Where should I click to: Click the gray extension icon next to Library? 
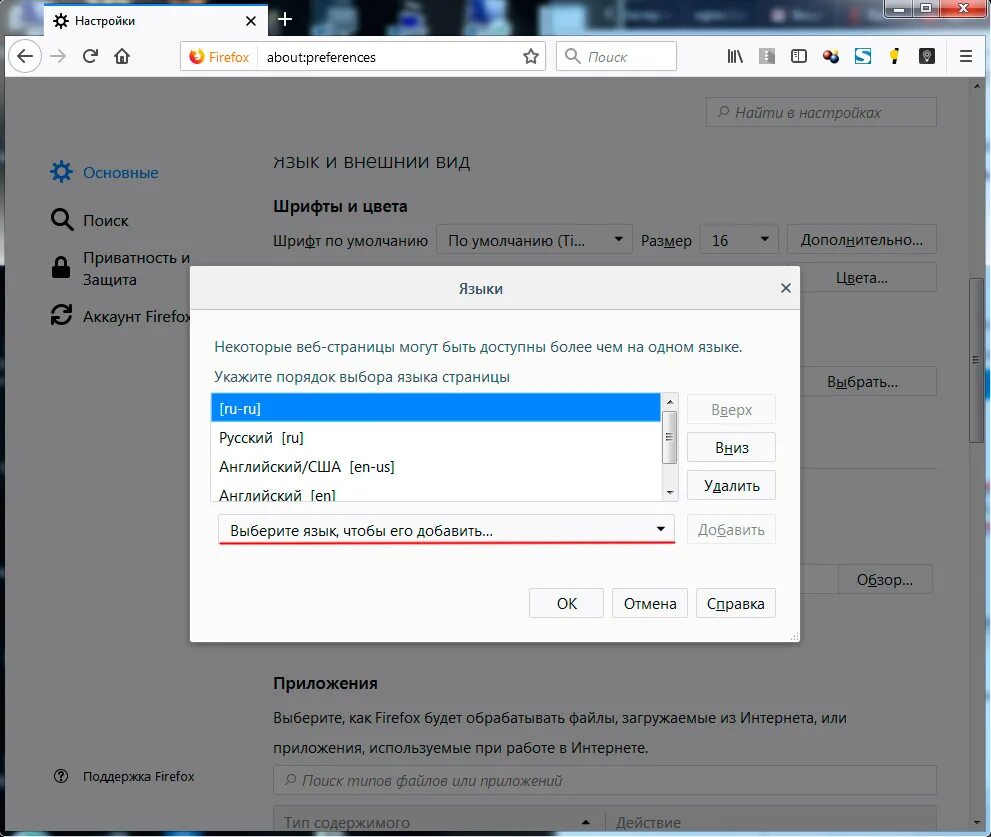point(767,56)
